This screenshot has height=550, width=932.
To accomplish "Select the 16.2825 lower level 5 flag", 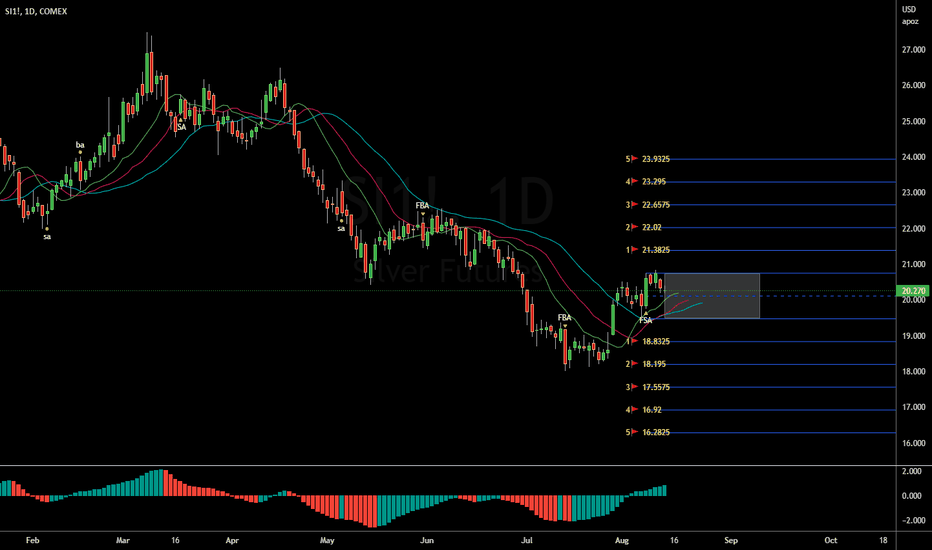I will tap(634, 432).
